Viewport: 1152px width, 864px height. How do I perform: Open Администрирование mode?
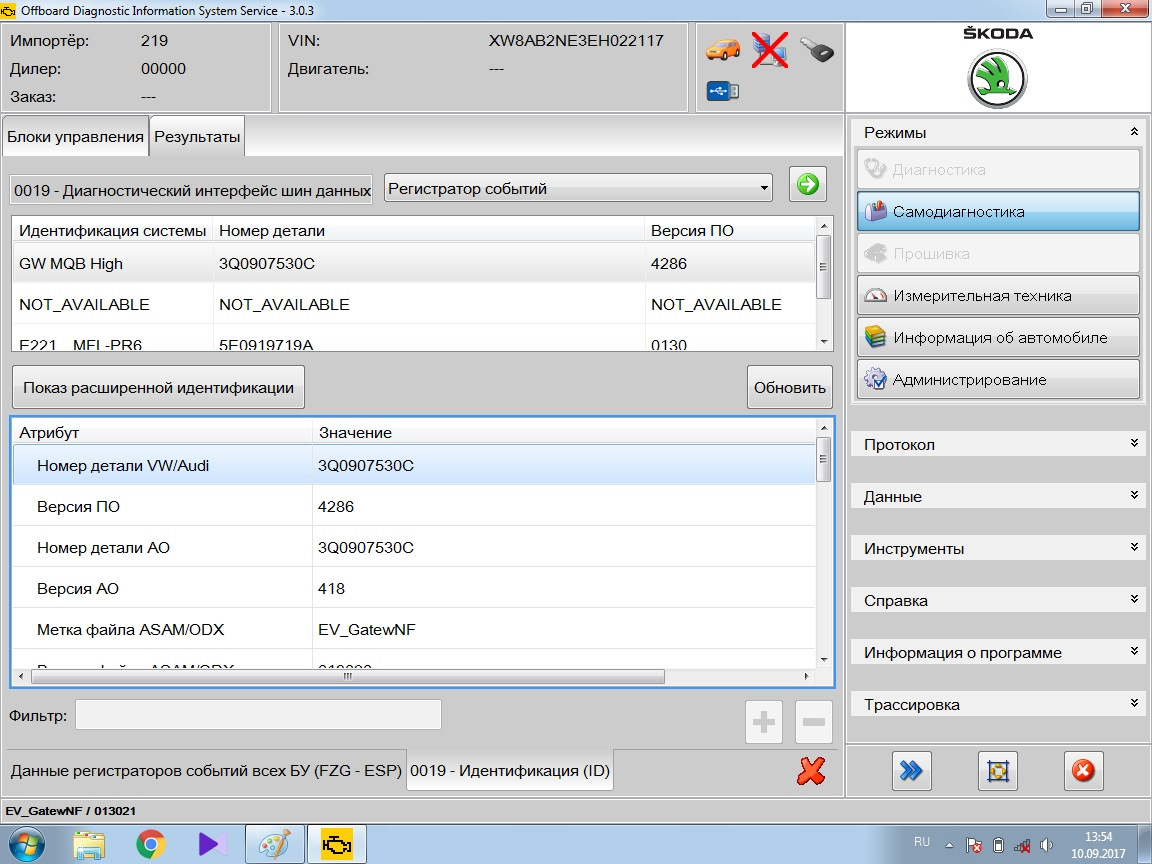pyautogui.click(x=998, y=379)
